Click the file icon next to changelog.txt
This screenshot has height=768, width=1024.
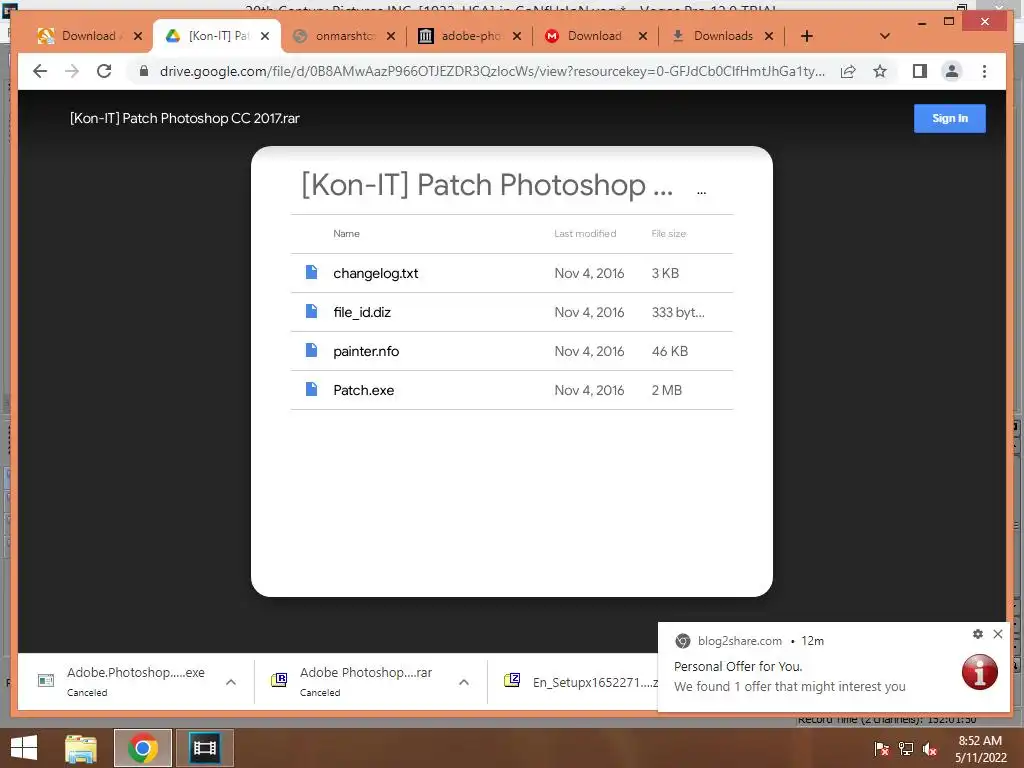pos(312,272)
